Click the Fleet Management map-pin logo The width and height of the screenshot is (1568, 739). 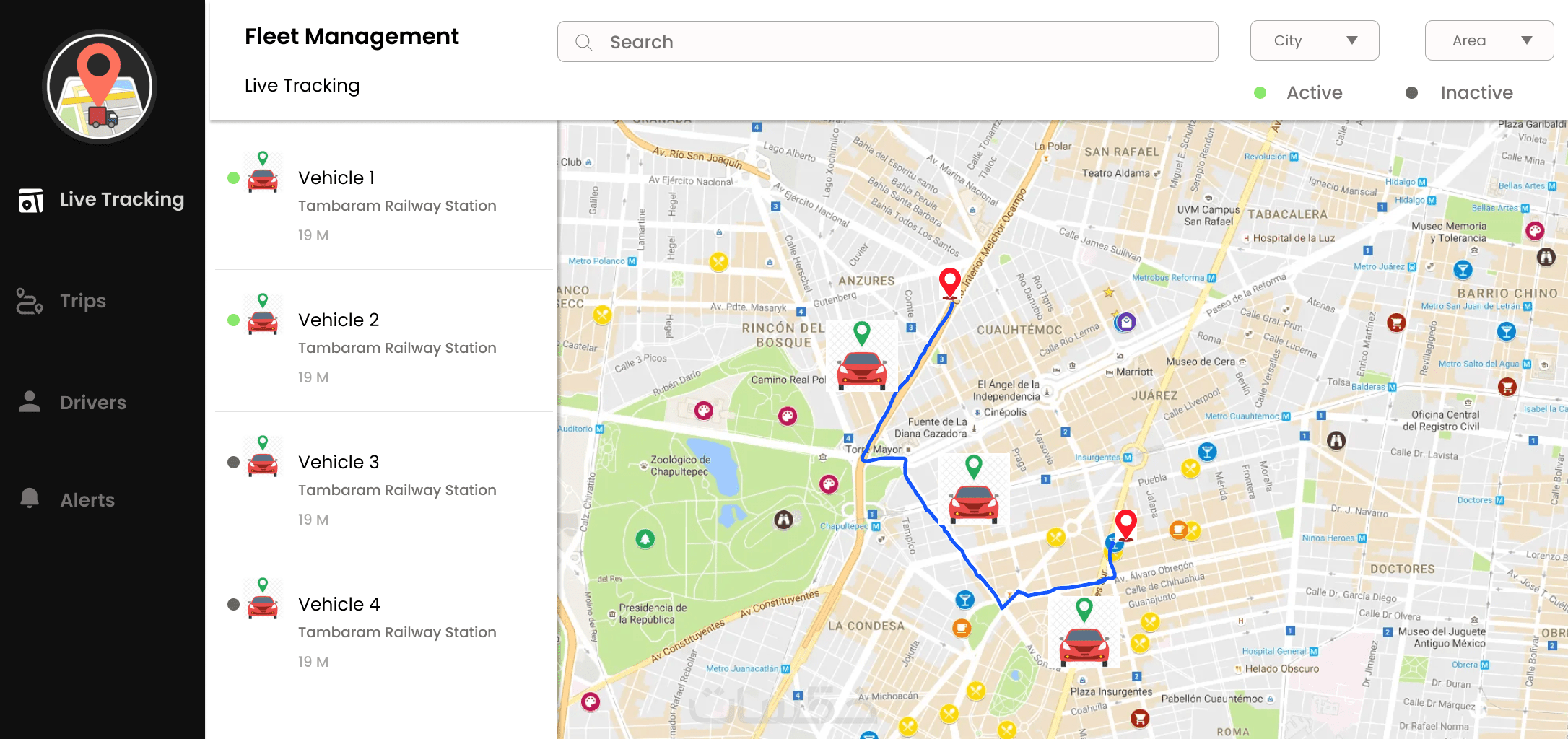(100, 87)
